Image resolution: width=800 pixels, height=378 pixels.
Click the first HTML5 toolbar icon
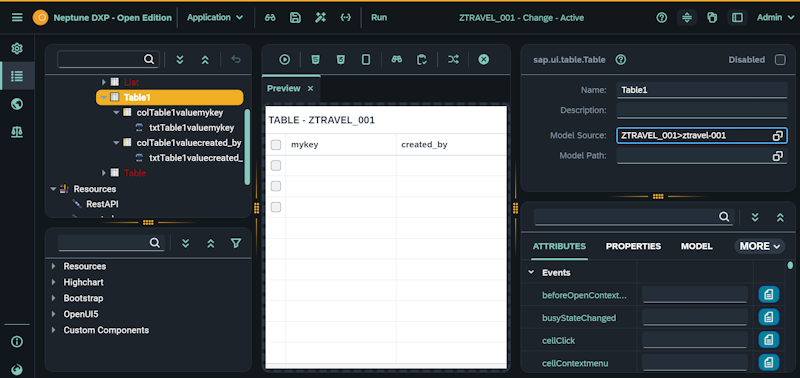pos(316,60)
